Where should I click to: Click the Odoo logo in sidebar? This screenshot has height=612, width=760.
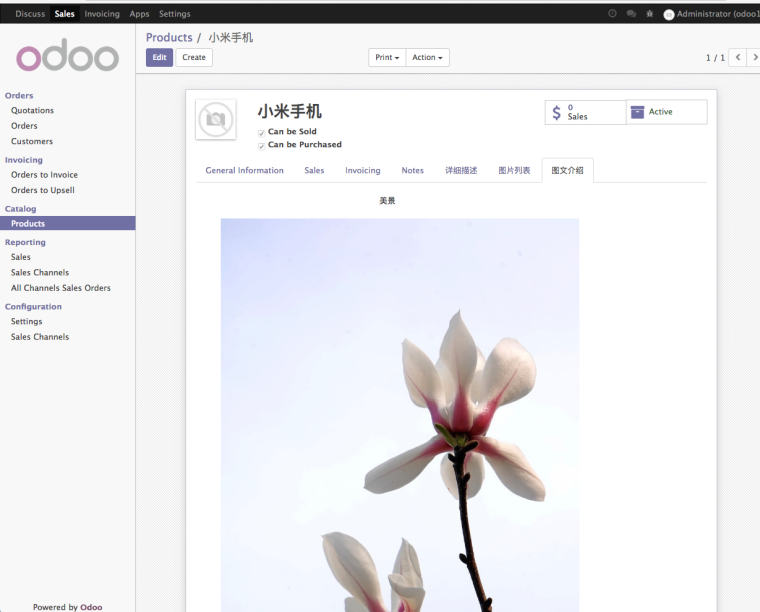click(x=67, y=55)
